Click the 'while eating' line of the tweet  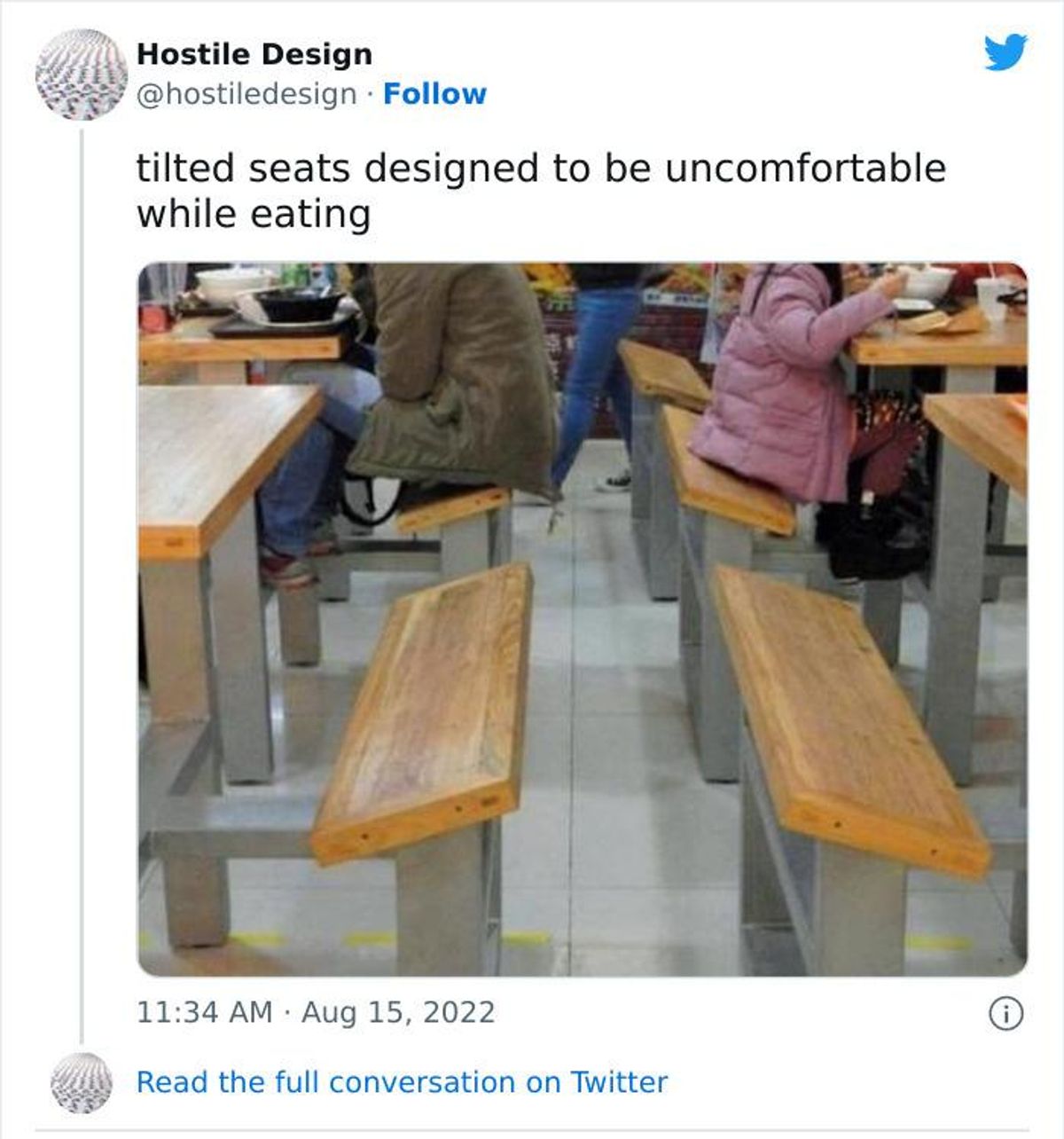(254, 214)
